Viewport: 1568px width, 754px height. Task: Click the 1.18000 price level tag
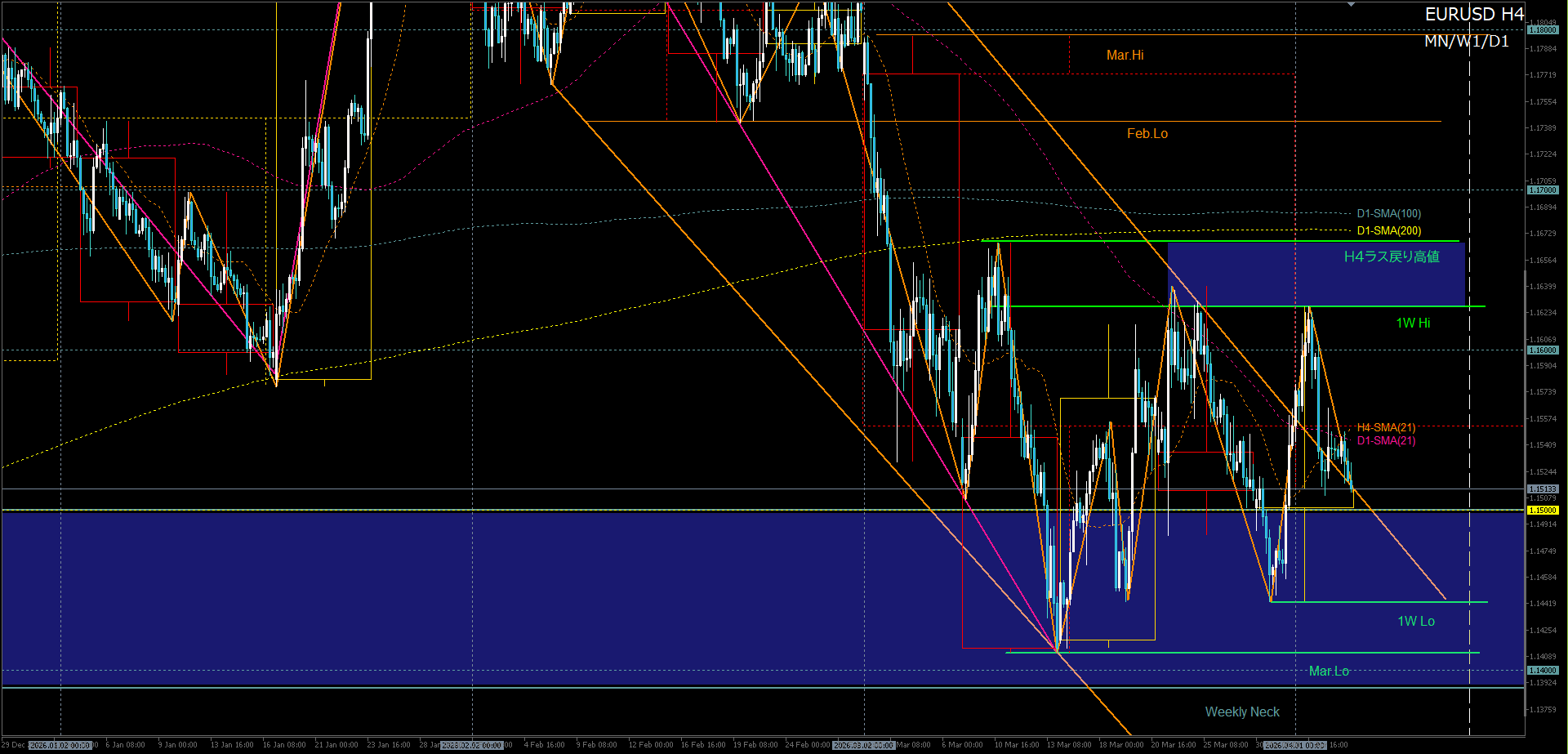1542,30
